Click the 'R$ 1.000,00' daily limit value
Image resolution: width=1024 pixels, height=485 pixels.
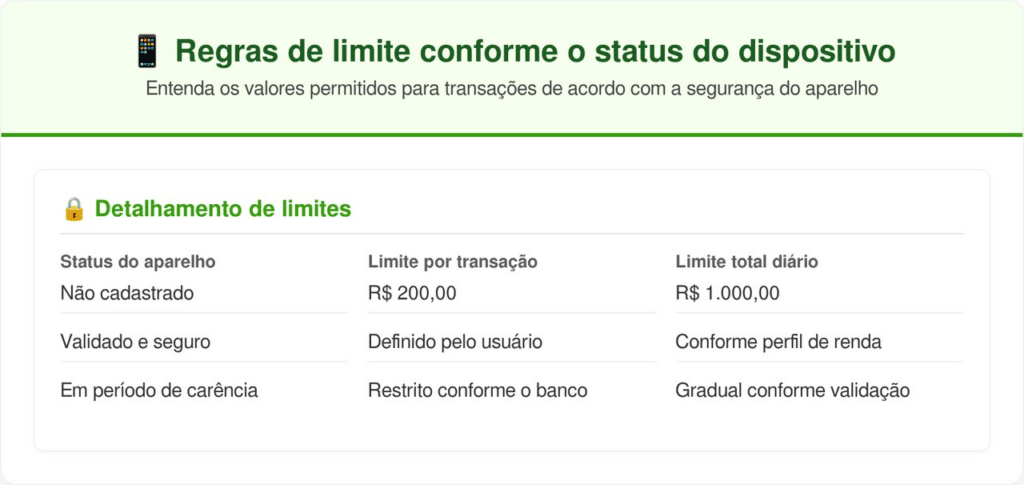728,293
